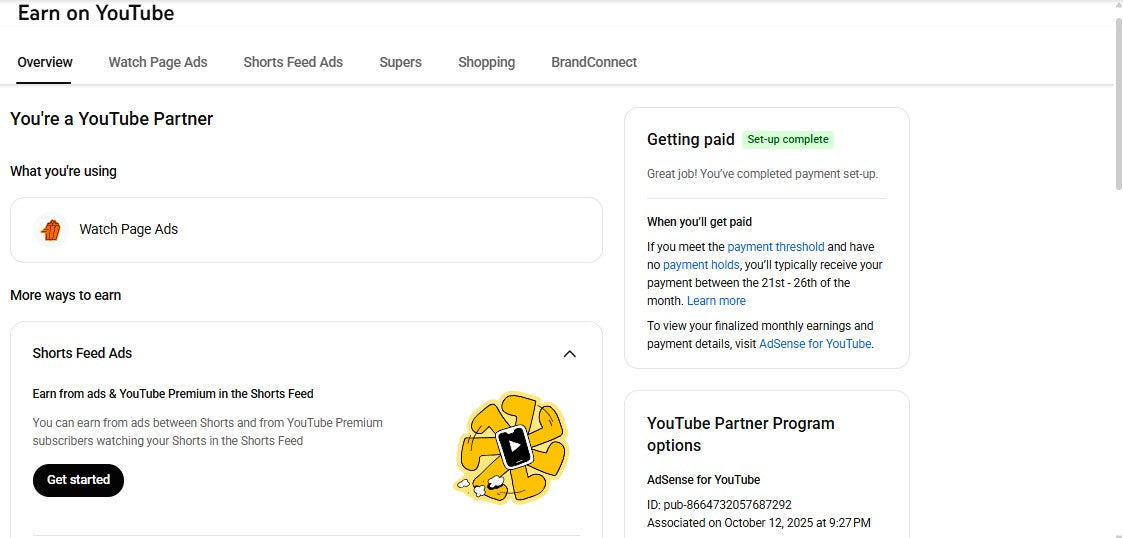Follow the payment threshold link
This screenshot has width=1123, height=538.
(x=776, y=247)
